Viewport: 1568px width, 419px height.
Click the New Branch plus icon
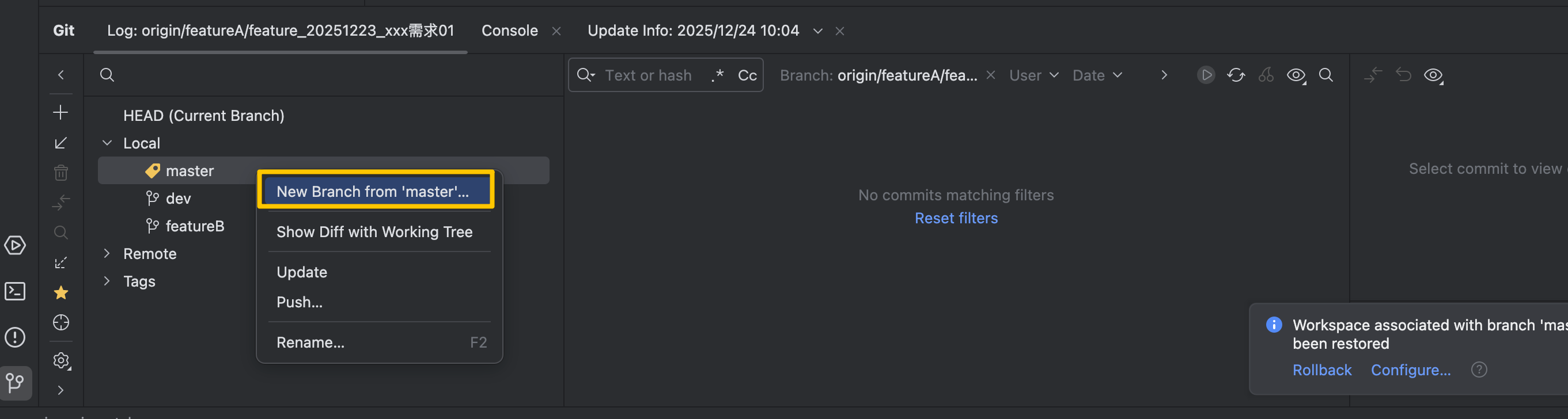coord(61,112)
